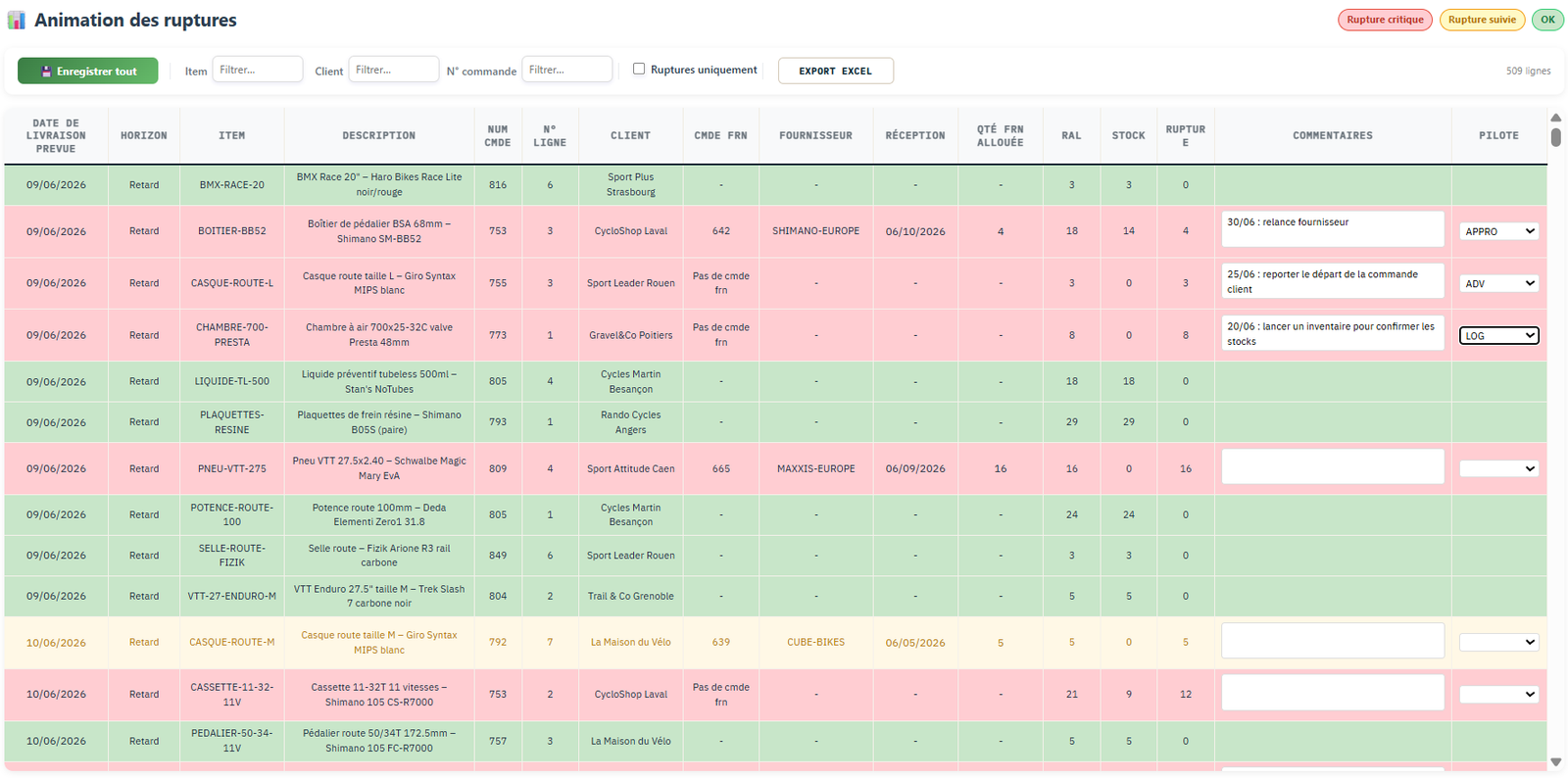Viewport: 1568px width, 778px height.
Task: Click the Rupture critique legend badge
Action: (x=1385, y=20)
